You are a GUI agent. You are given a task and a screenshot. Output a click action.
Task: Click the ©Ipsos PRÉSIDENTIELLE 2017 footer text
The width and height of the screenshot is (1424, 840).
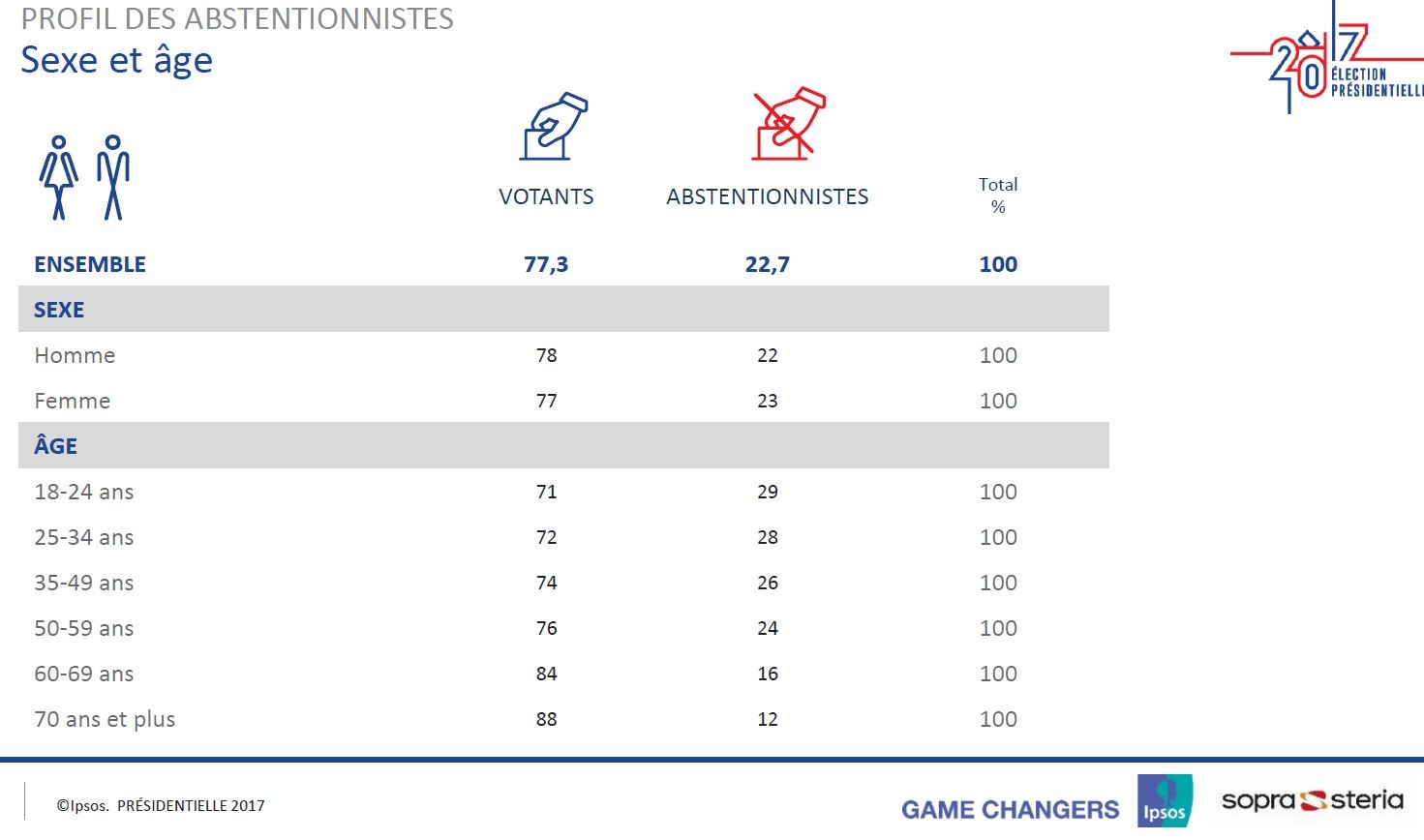[x=161, y=805]
